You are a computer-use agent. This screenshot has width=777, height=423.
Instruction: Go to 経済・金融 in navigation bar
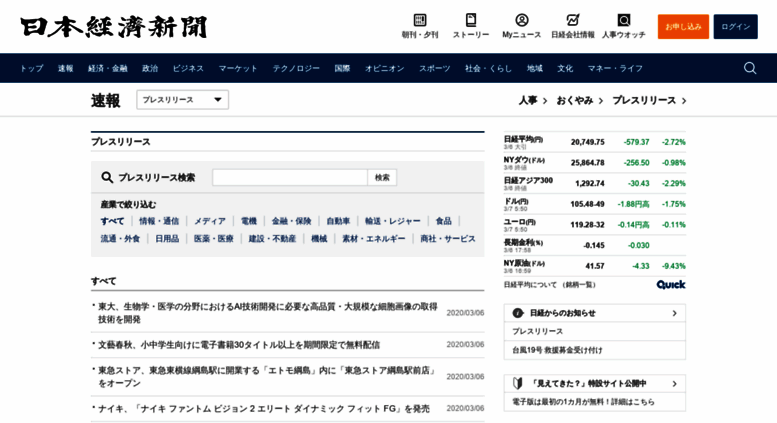click(x=108, y=68)
